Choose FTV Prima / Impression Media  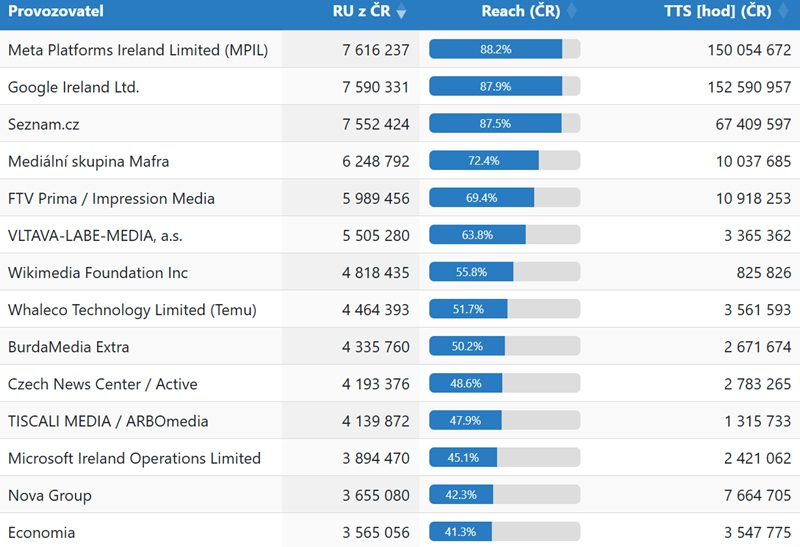pos(111,198)
